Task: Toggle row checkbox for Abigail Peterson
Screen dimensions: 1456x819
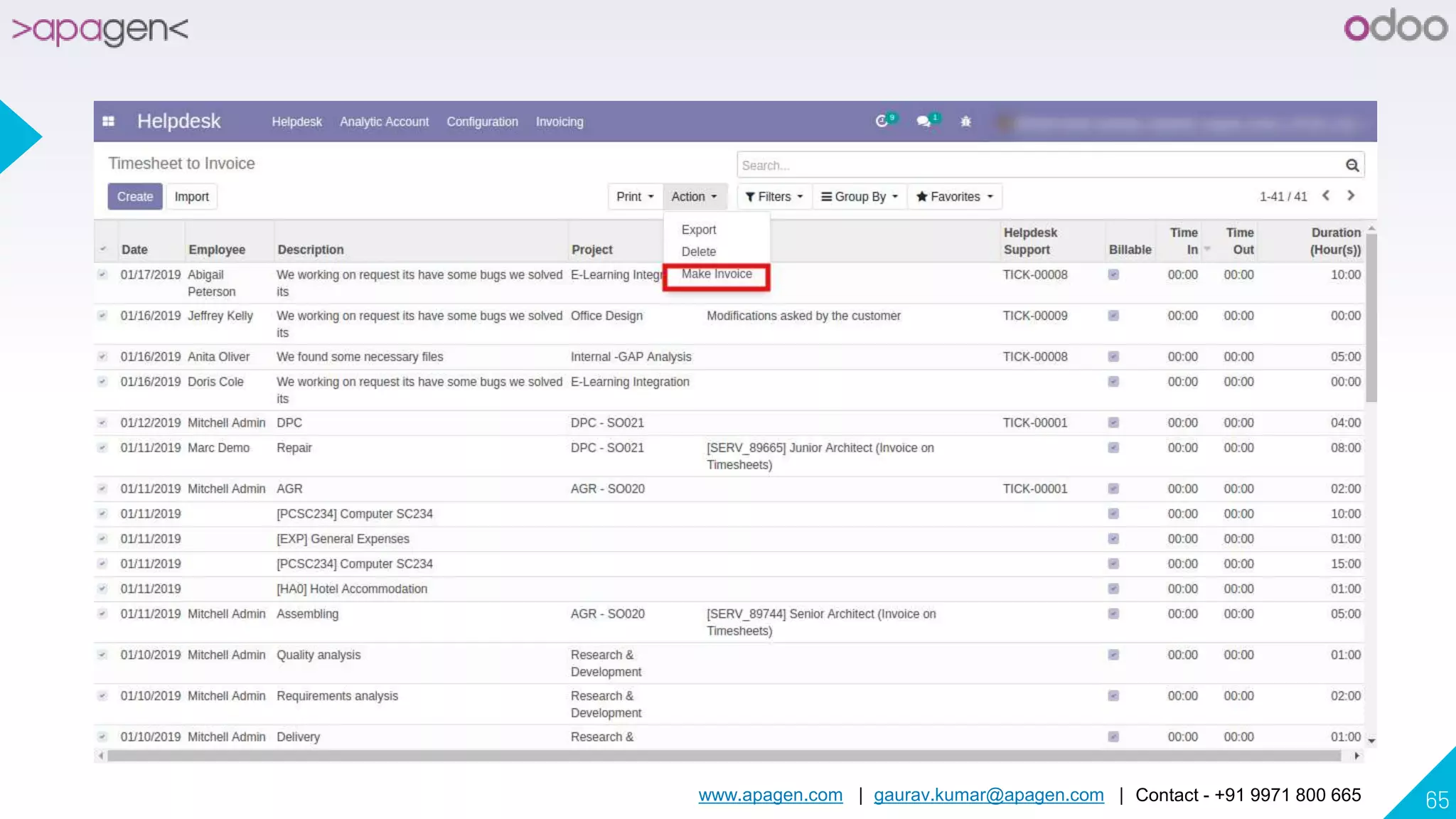Action: [x=102, y=274]
